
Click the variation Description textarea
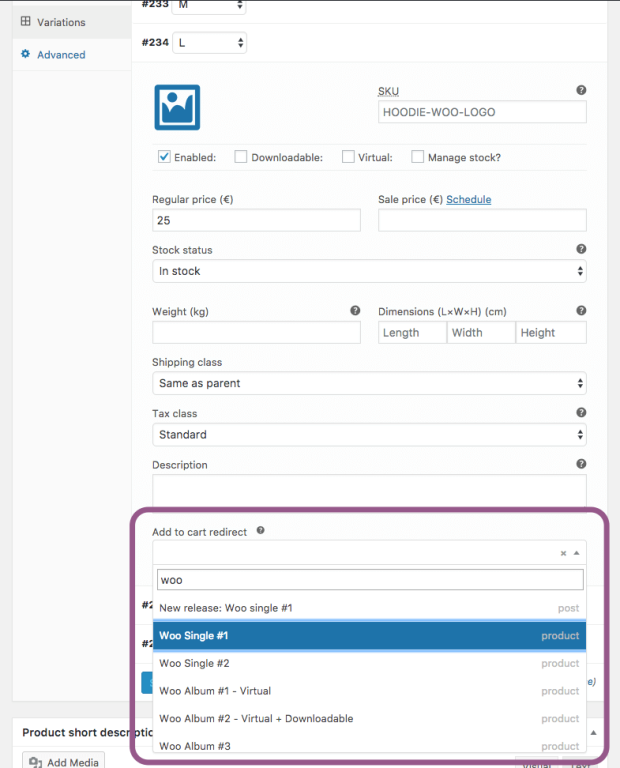point(369,491)
